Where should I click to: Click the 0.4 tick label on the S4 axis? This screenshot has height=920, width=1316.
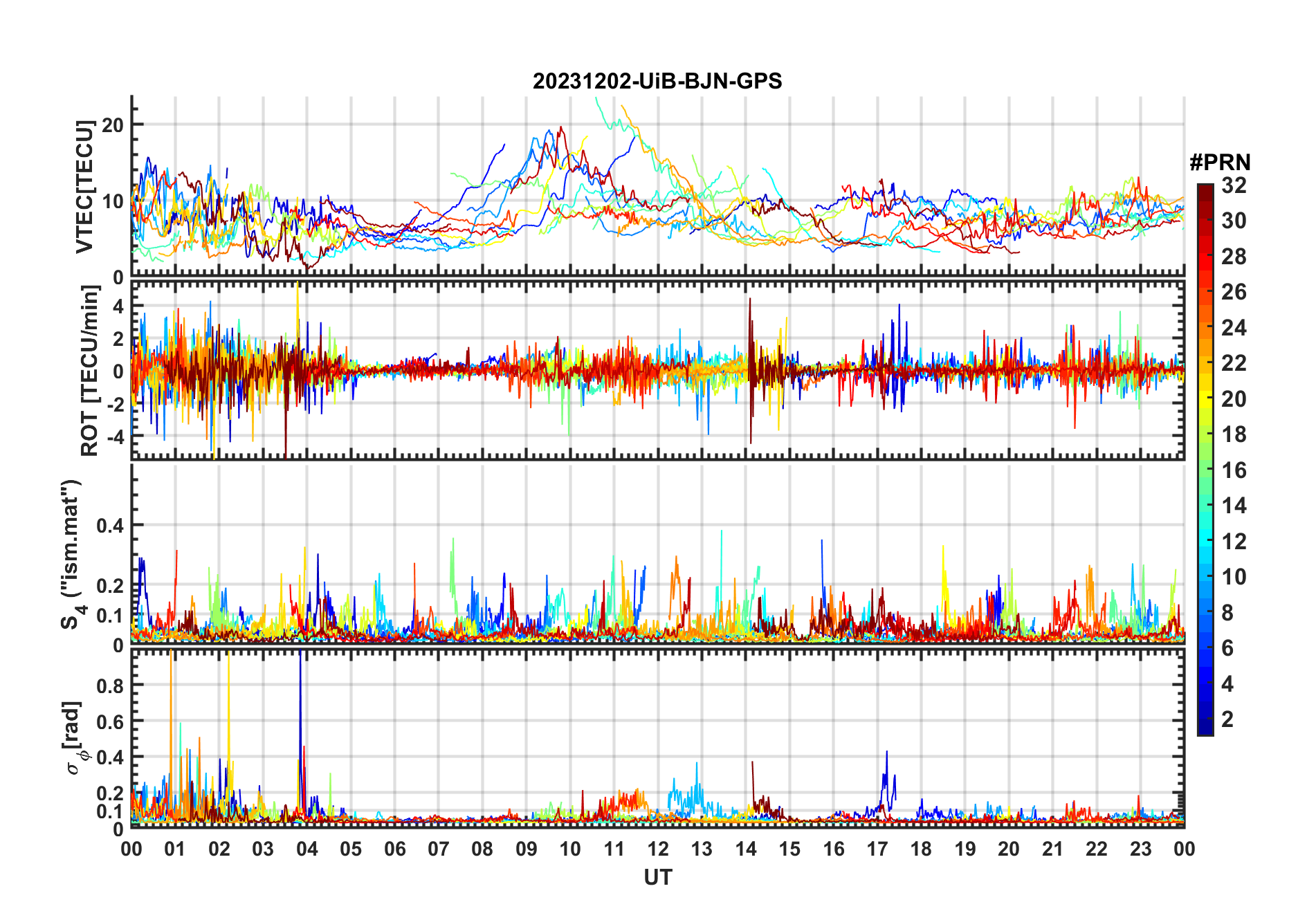pos(110,526)
